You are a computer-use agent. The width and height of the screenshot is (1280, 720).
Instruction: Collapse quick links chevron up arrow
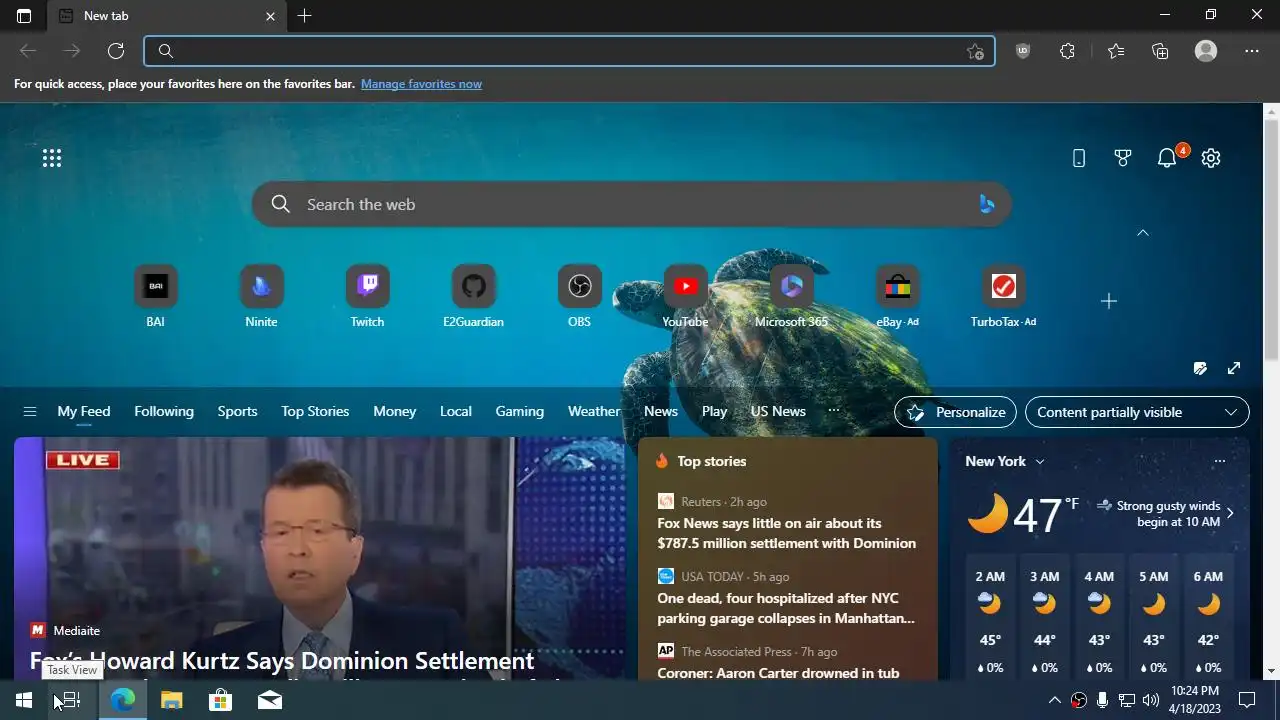click(x=1143, y=233)
